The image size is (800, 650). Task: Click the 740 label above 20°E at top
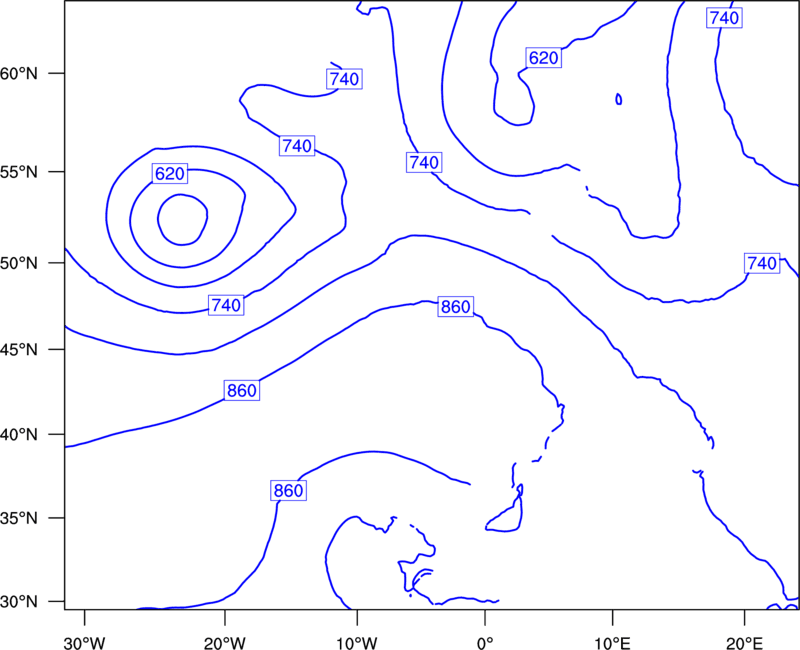pos(724,18)
